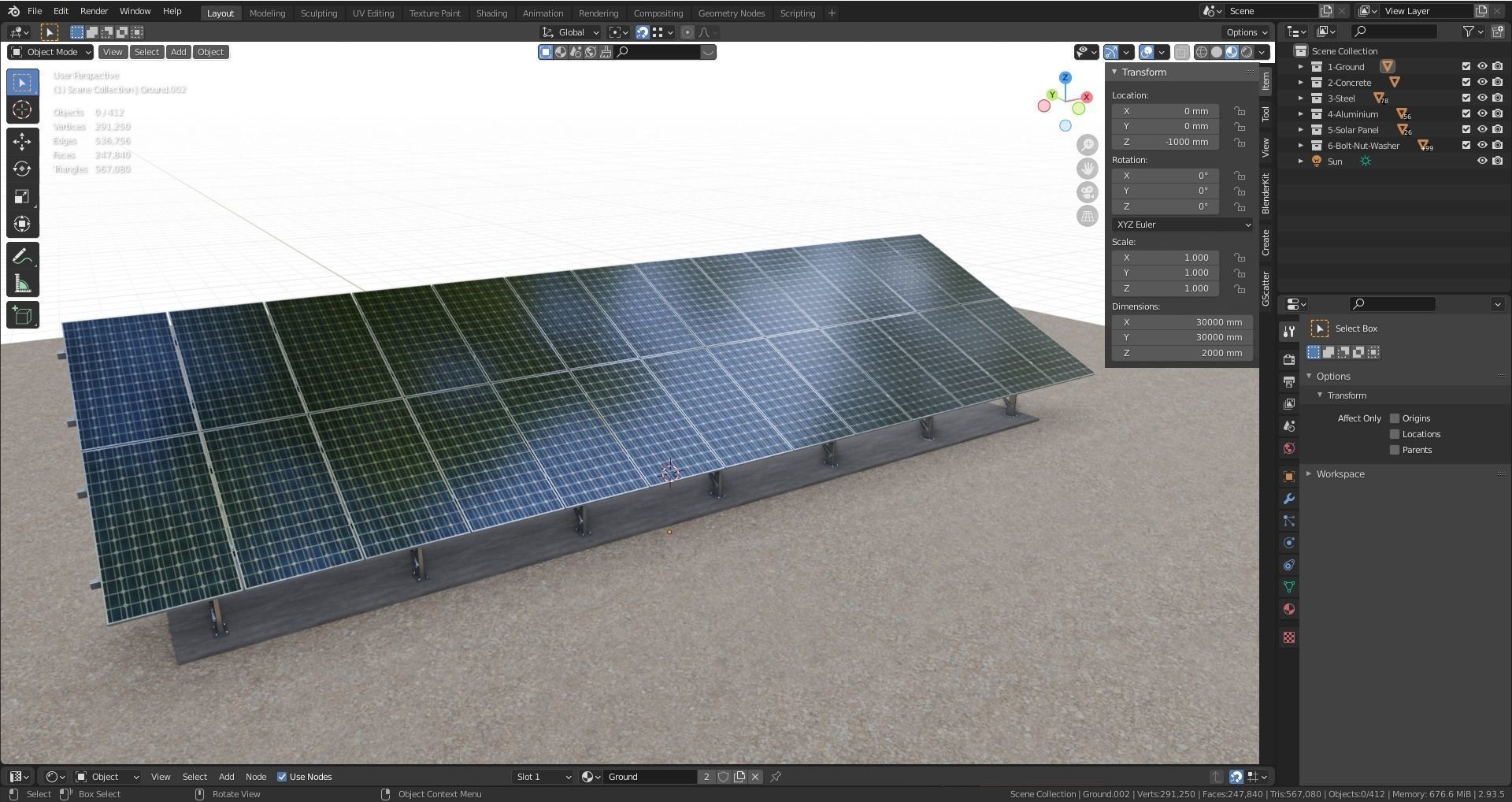
Task: Switch perspective/orthographic grid icon
Action: [1088, 216]
